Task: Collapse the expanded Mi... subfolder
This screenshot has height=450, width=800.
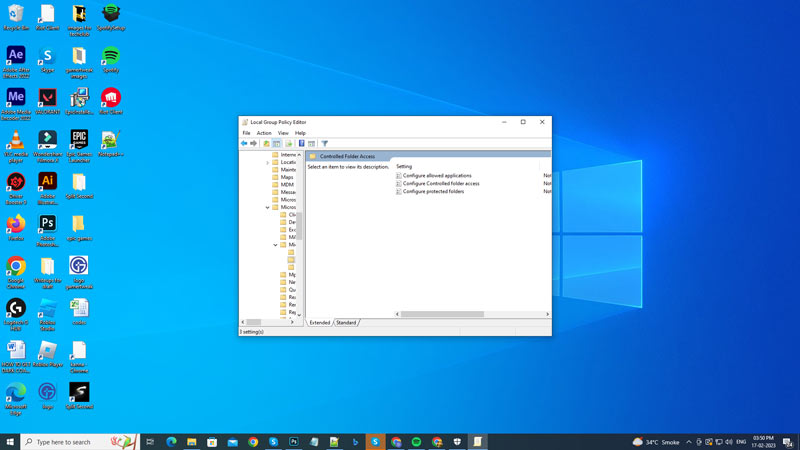Action: [x=275, y=245]
